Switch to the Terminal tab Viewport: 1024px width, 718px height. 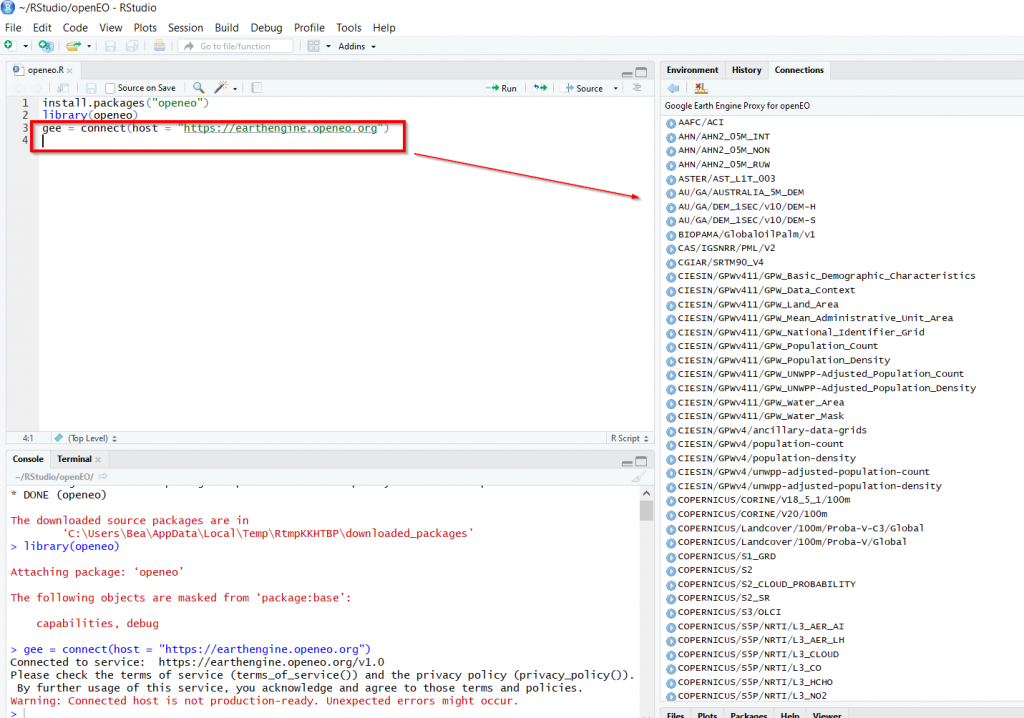pyautogui.click(x=74, y=459)
